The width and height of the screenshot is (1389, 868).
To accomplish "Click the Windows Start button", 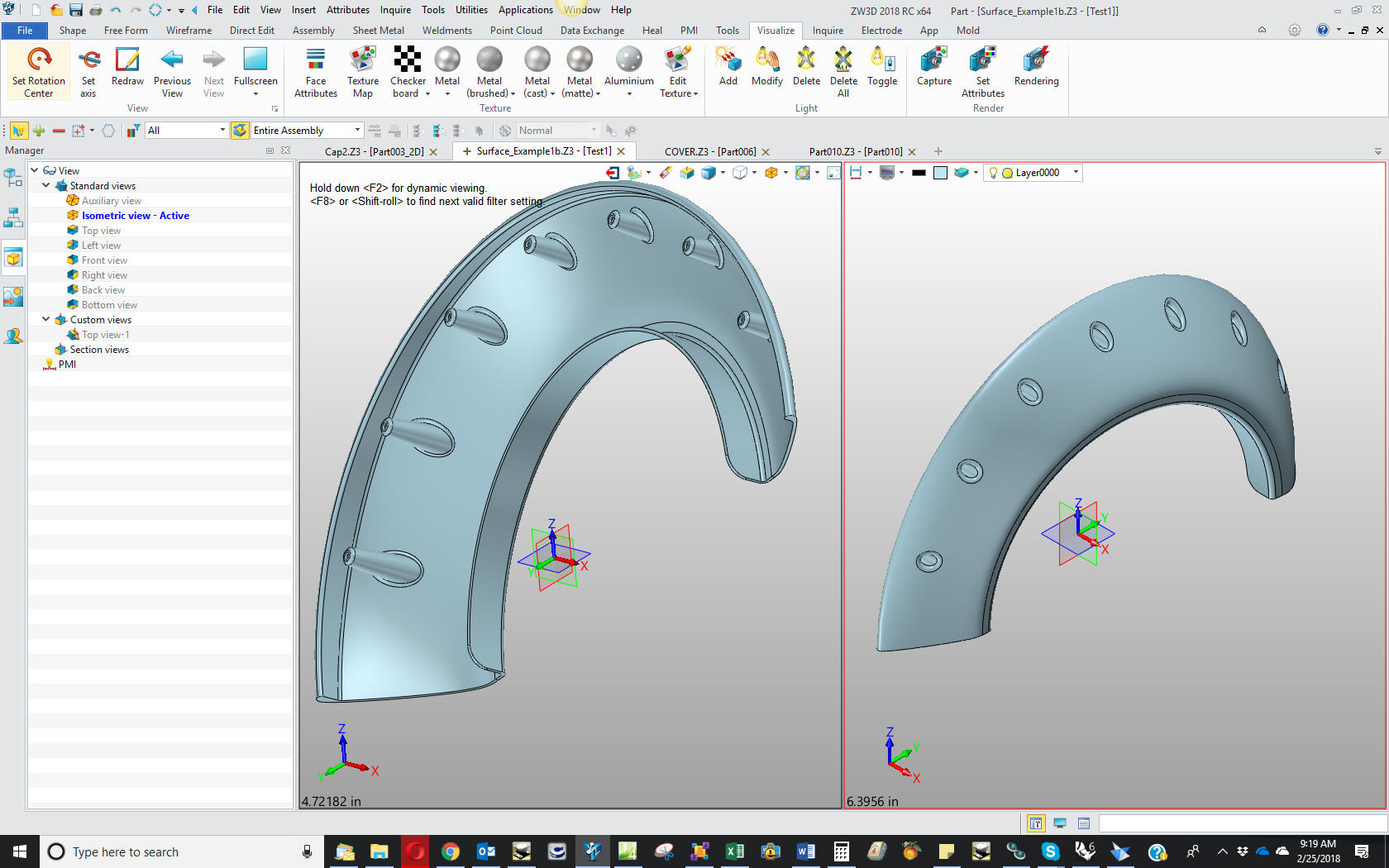I will (20, 851).
